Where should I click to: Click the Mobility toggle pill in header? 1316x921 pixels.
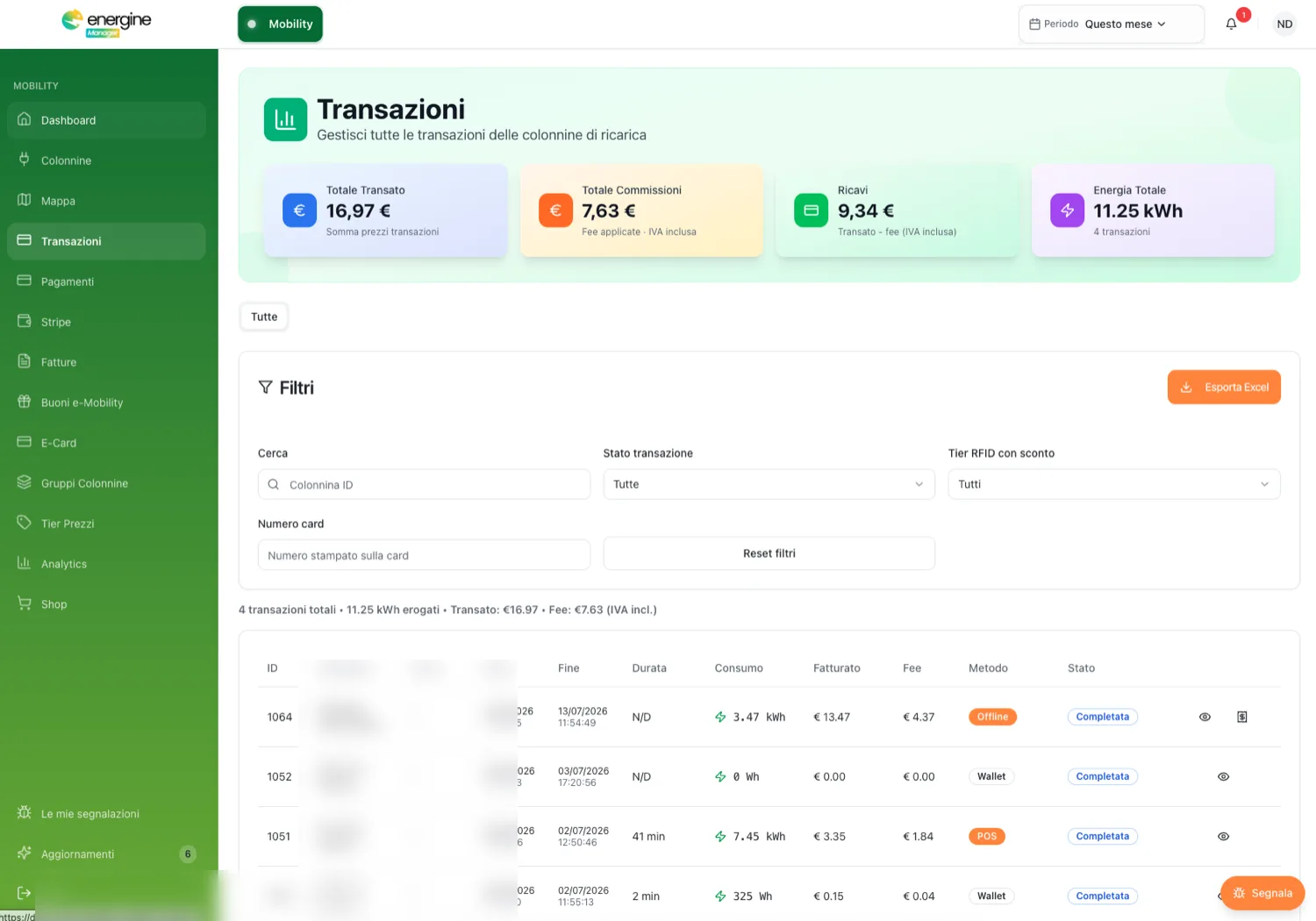pos(280,24)
